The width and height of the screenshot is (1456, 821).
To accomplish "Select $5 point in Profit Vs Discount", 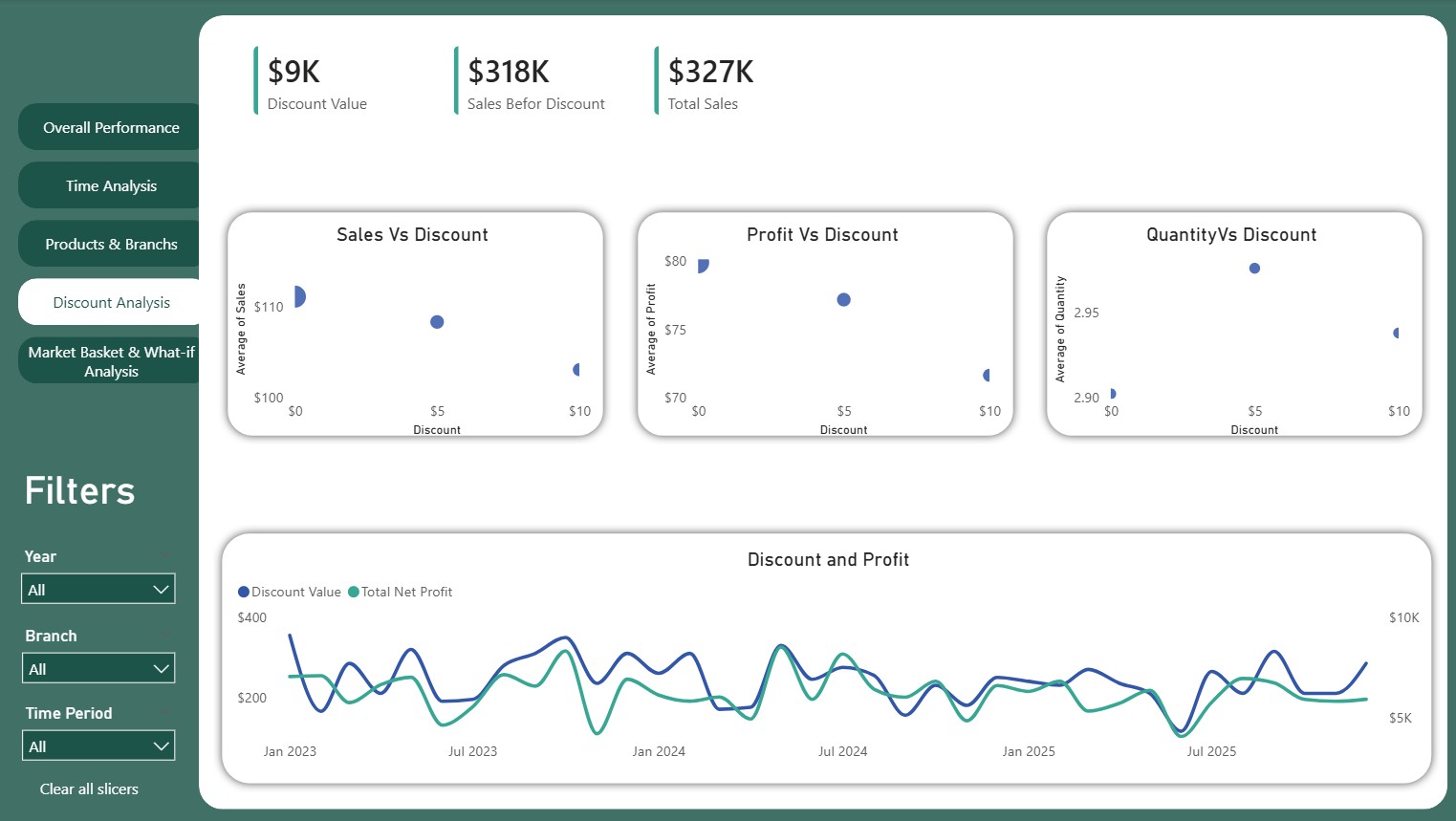I will point(843,300).
